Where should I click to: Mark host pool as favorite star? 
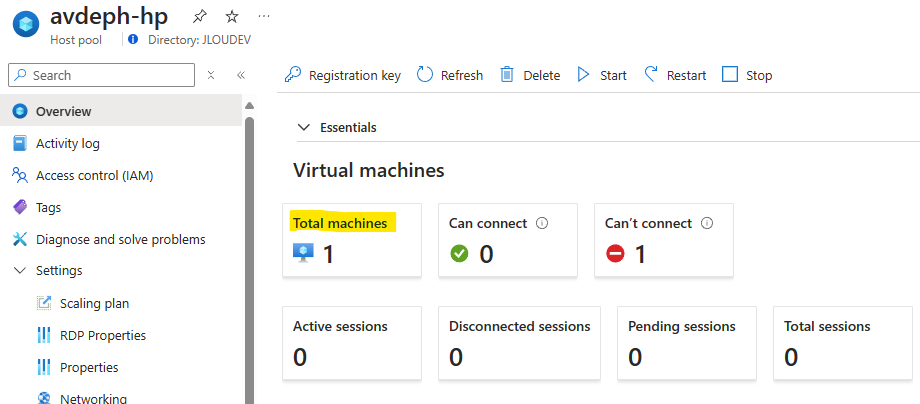[x=232, y=17]
